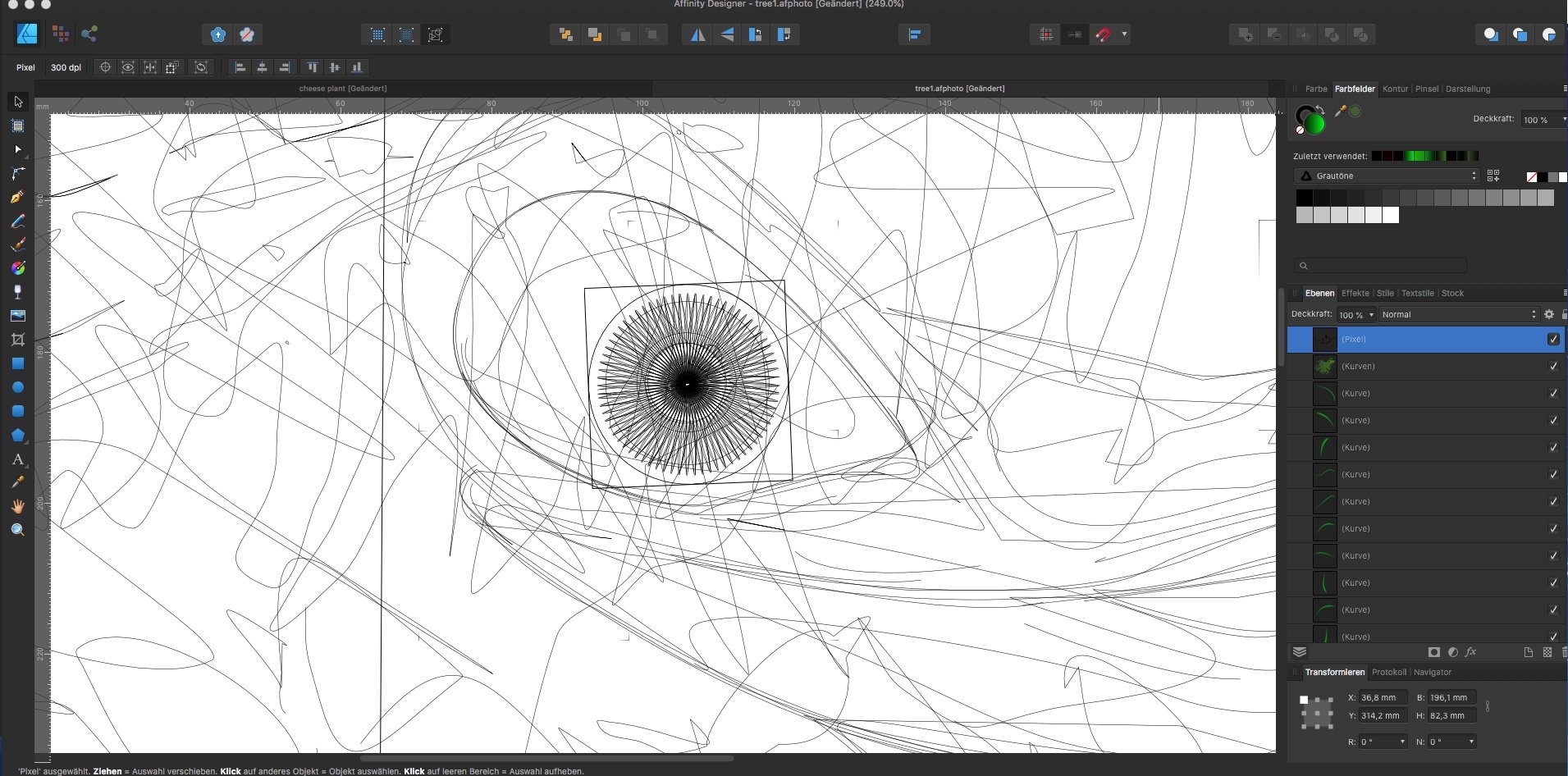Switch to Designer persona icon

click(x=27, y=34)
